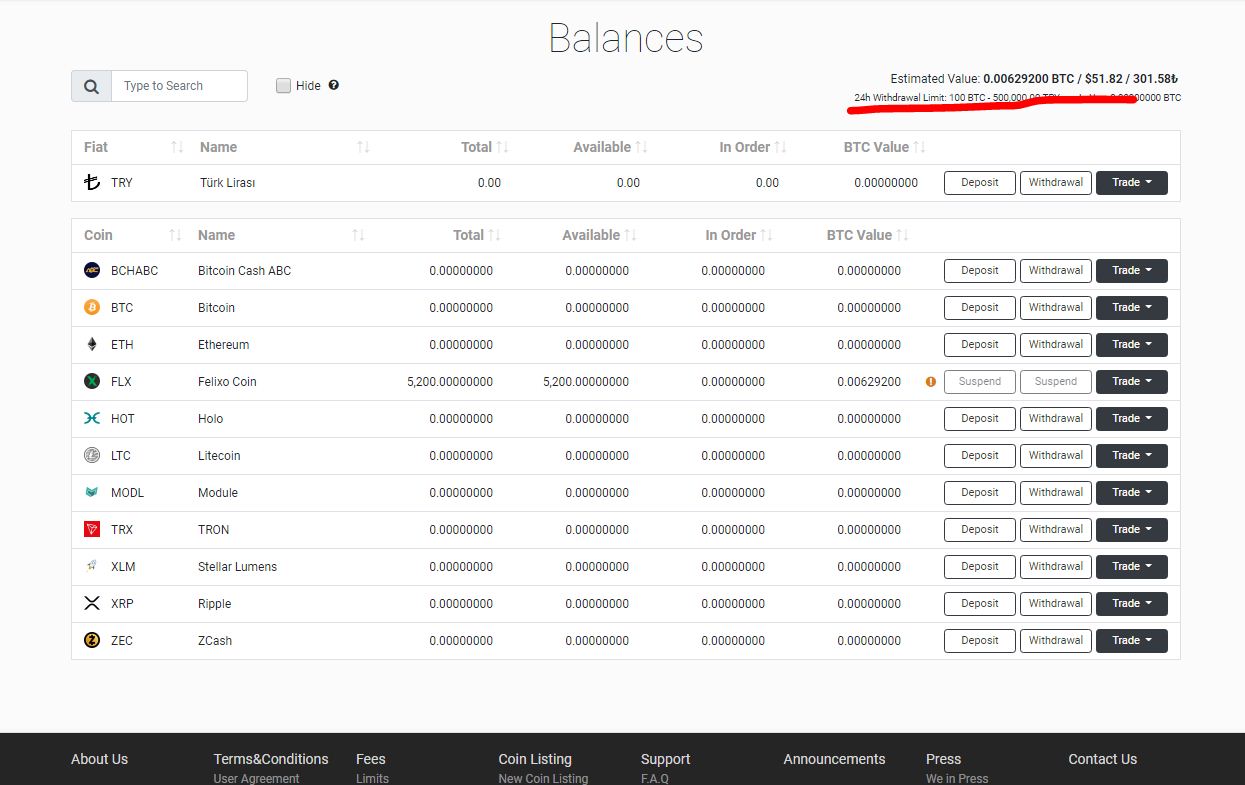1245x785 pixels.
Task: Click the Felixo Coin name
Action: click(x=227, y=381)
